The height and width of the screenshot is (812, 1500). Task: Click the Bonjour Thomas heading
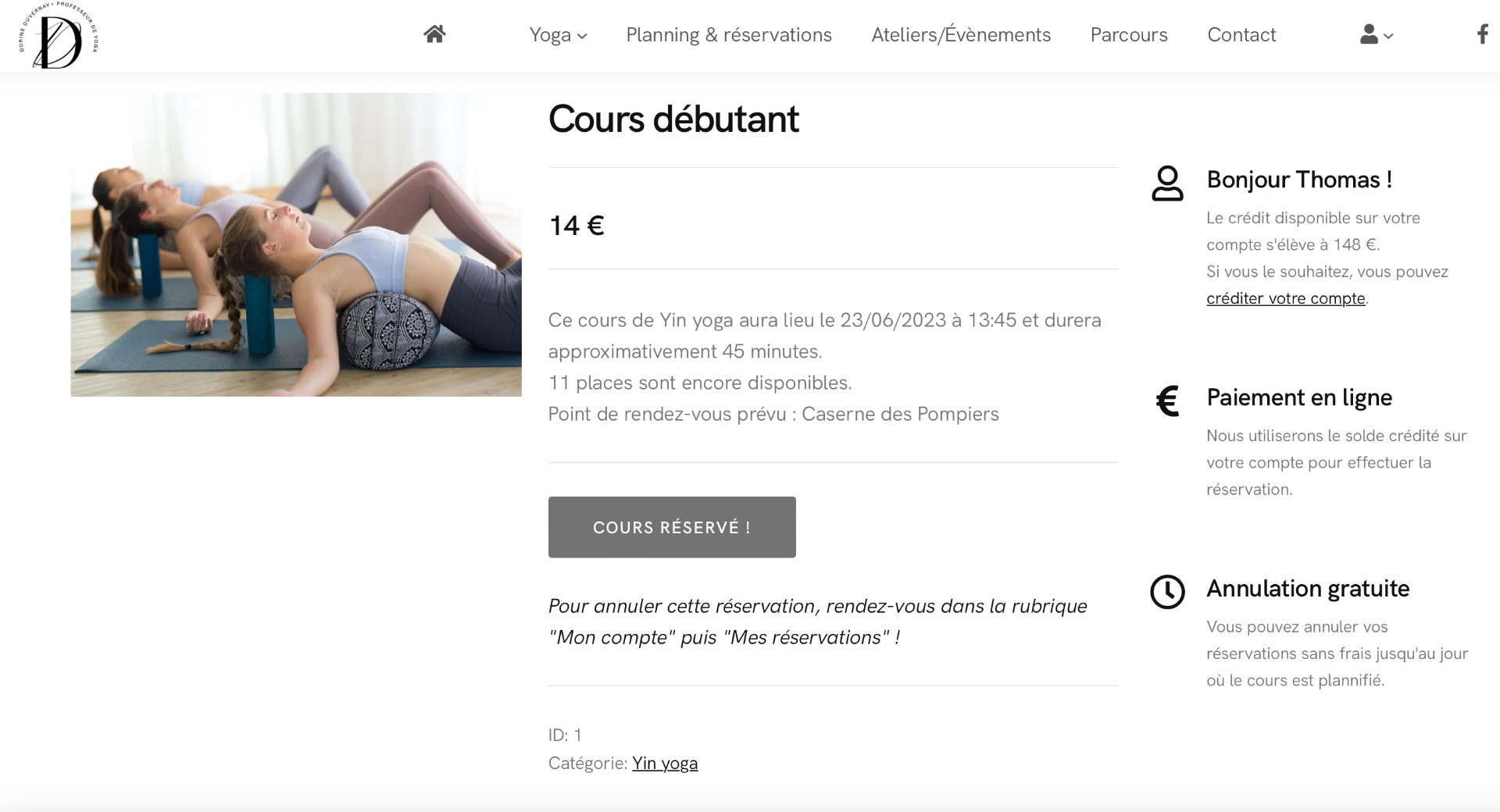[1299, 180]
